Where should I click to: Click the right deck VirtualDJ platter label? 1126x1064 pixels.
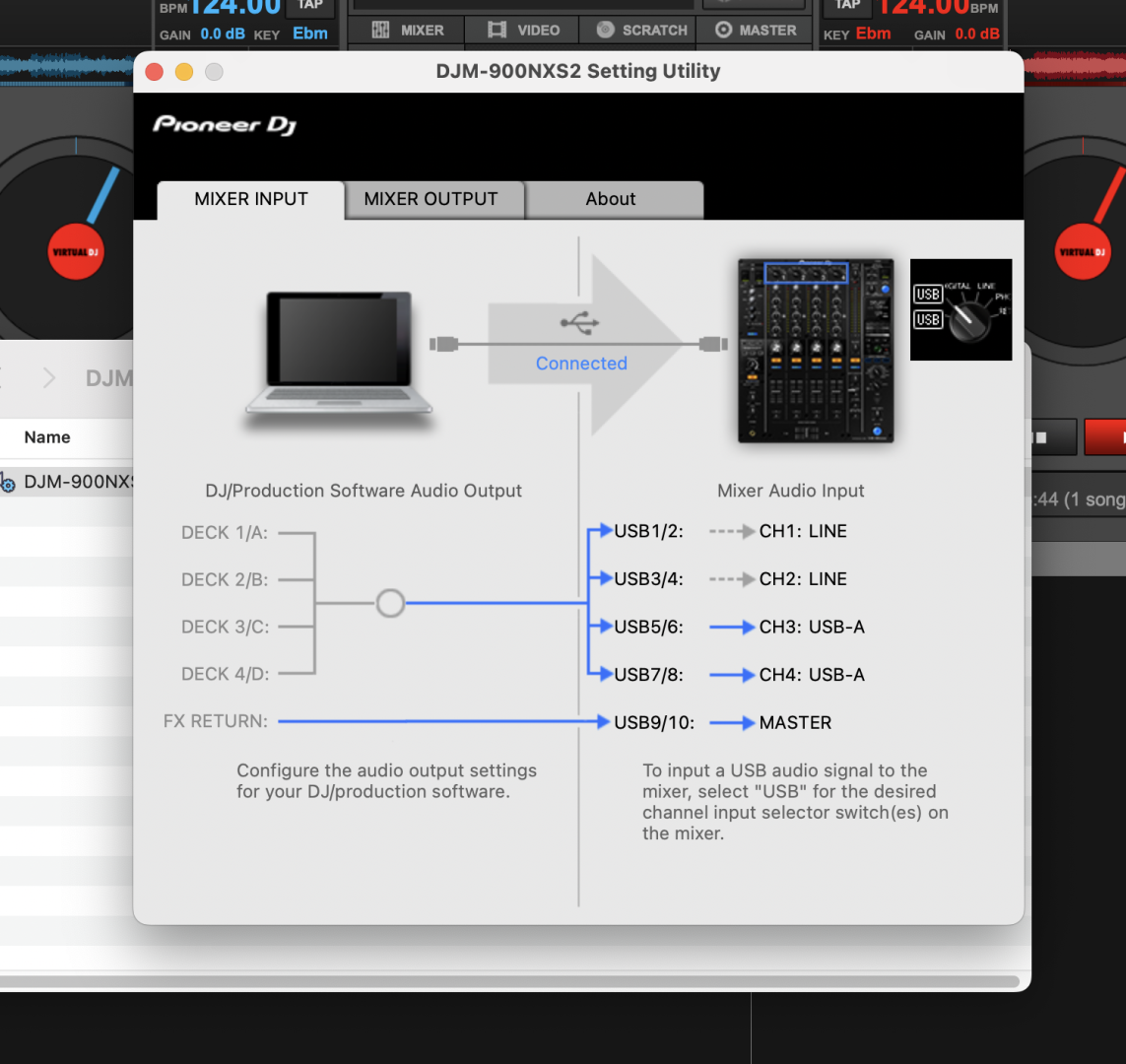(x=1083, y=252)
